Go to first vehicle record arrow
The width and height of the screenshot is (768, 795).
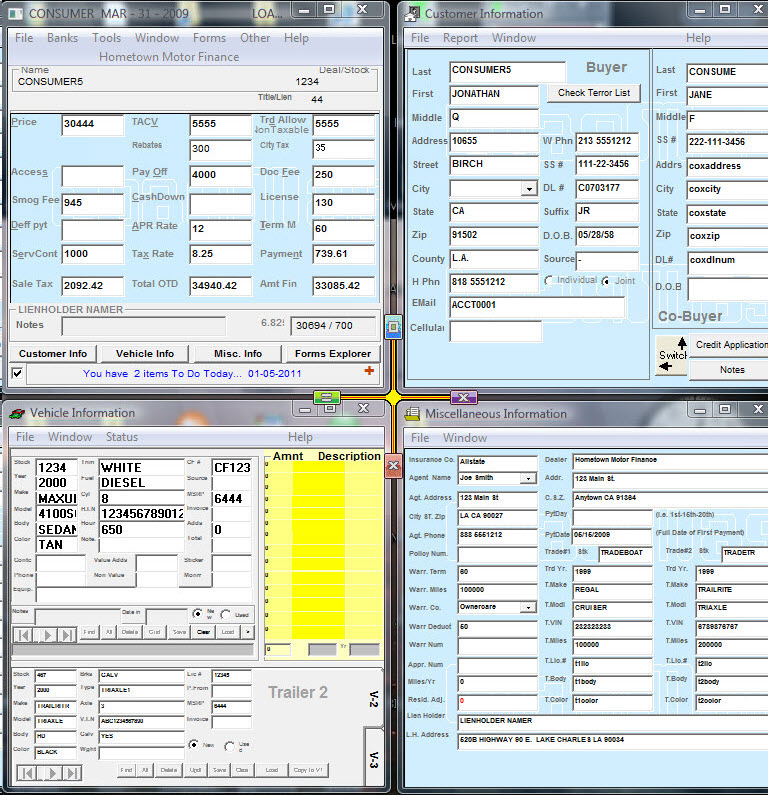click(x=22, y=635)
